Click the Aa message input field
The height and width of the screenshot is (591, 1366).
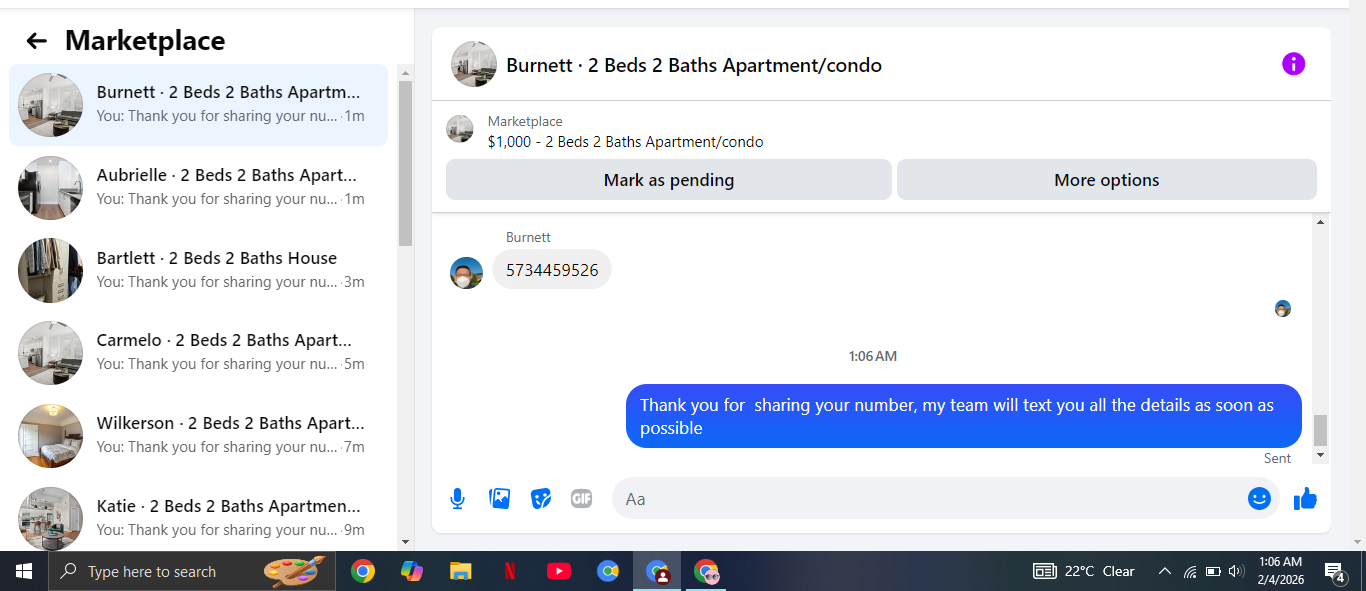click(x=930, y=498)
